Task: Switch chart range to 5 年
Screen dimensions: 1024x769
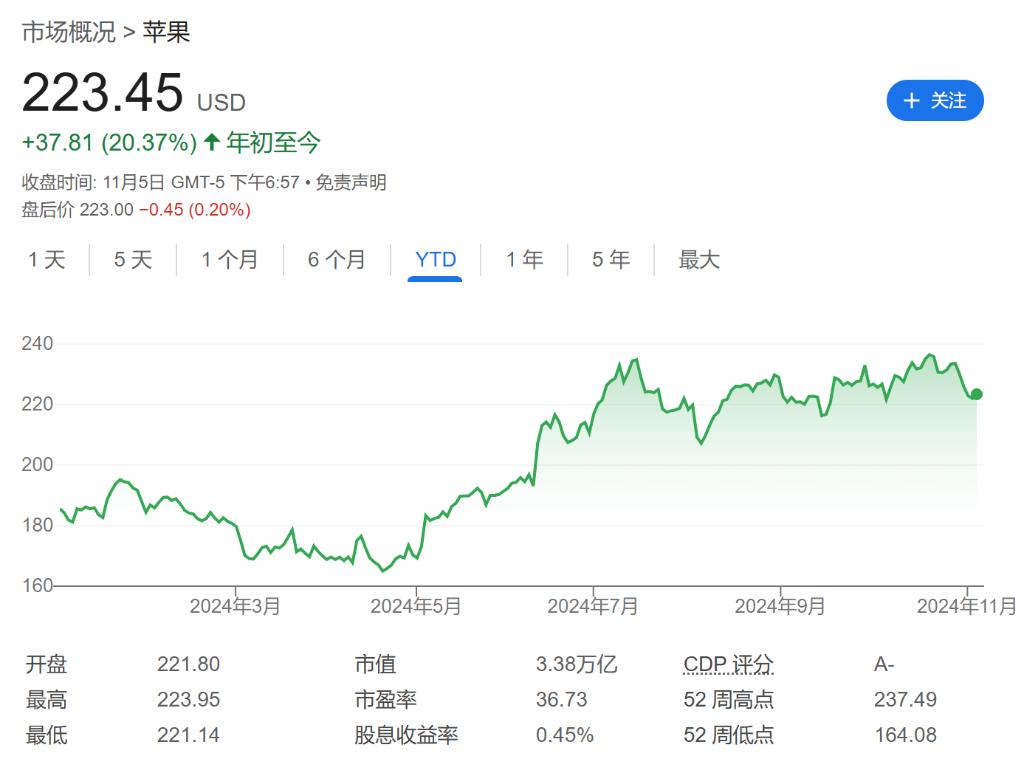Action: pos(611,260)
